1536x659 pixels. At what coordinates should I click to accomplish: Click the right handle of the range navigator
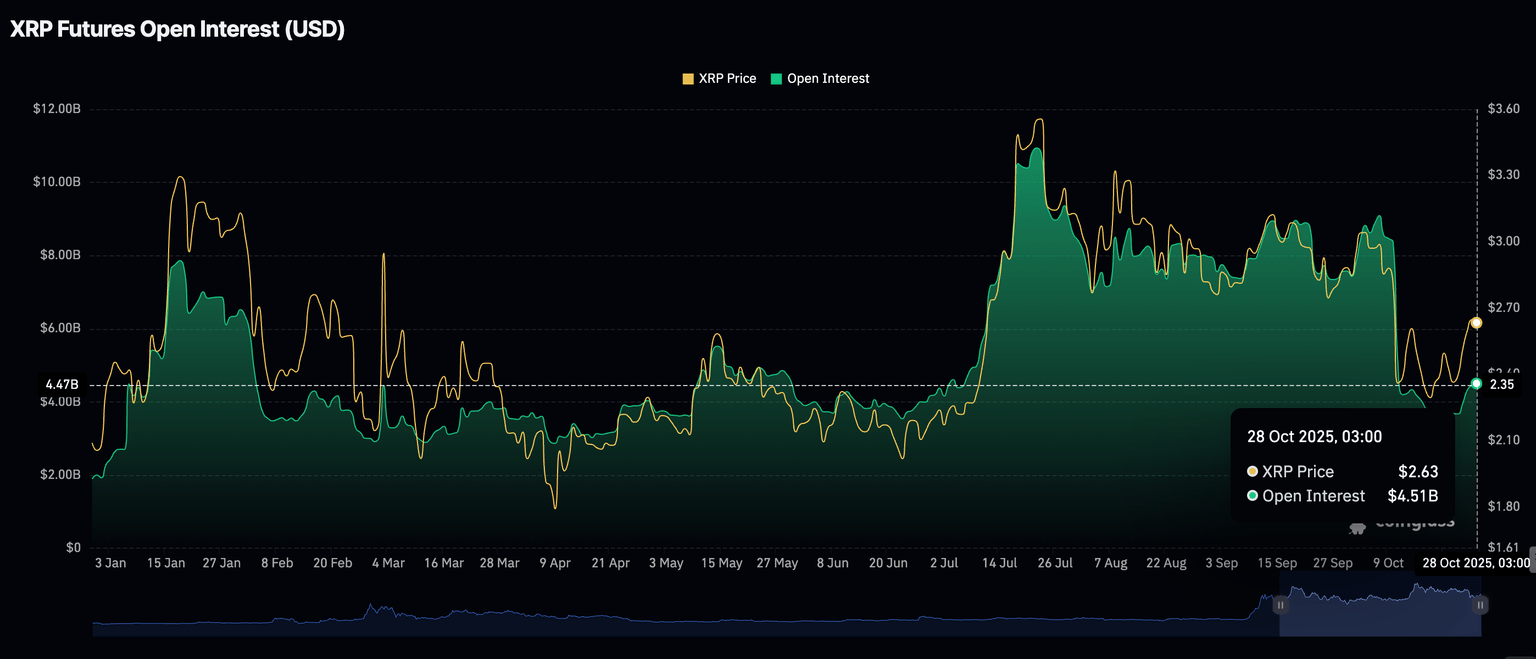pos(1480,605)
